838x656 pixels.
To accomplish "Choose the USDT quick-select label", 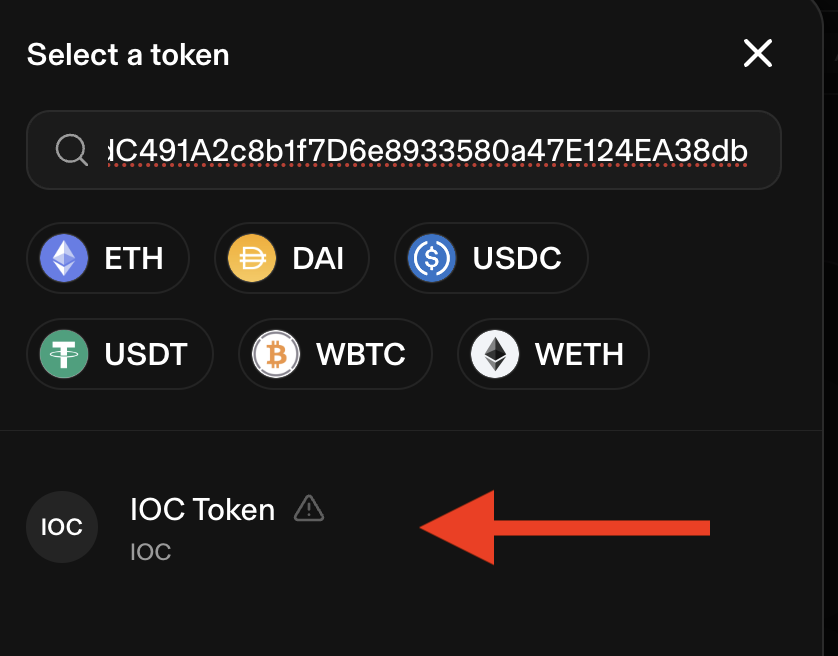I will pyautogui.click(x=145, y=354).
